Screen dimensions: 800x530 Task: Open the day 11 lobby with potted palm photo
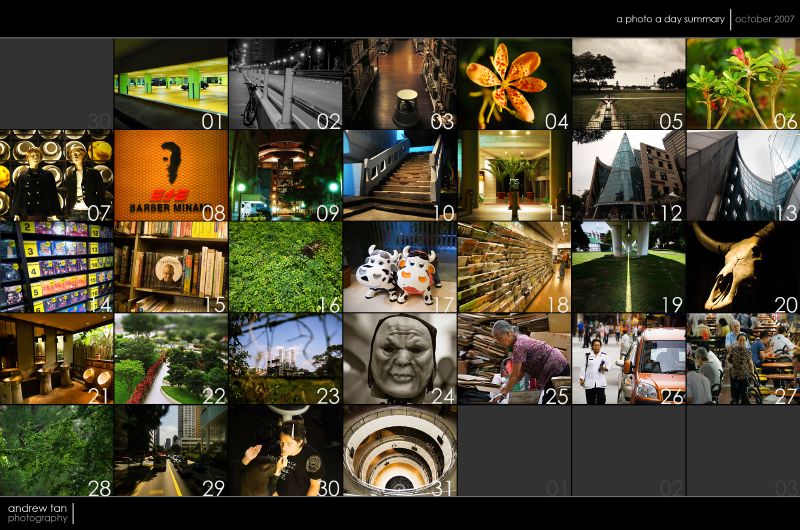point(514,175)
